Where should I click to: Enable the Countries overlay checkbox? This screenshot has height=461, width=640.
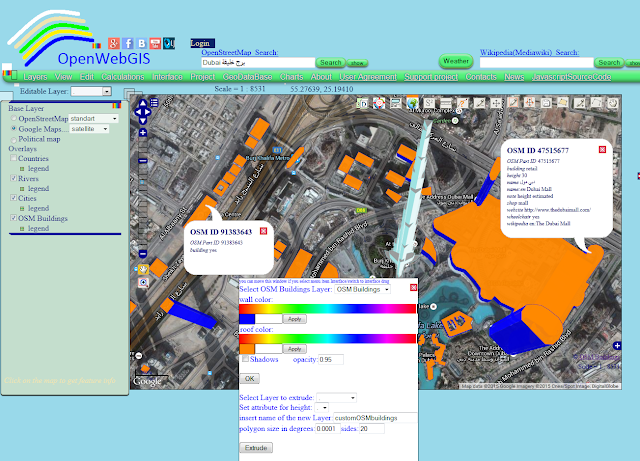click(13, 158)
